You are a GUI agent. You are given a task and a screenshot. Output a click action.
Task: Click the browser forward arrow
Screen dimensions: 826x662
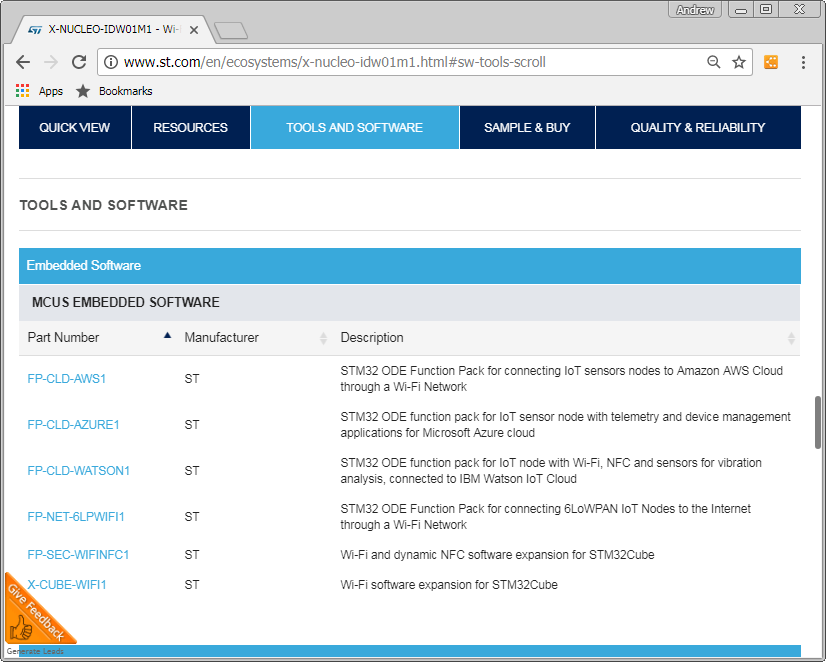51,62
